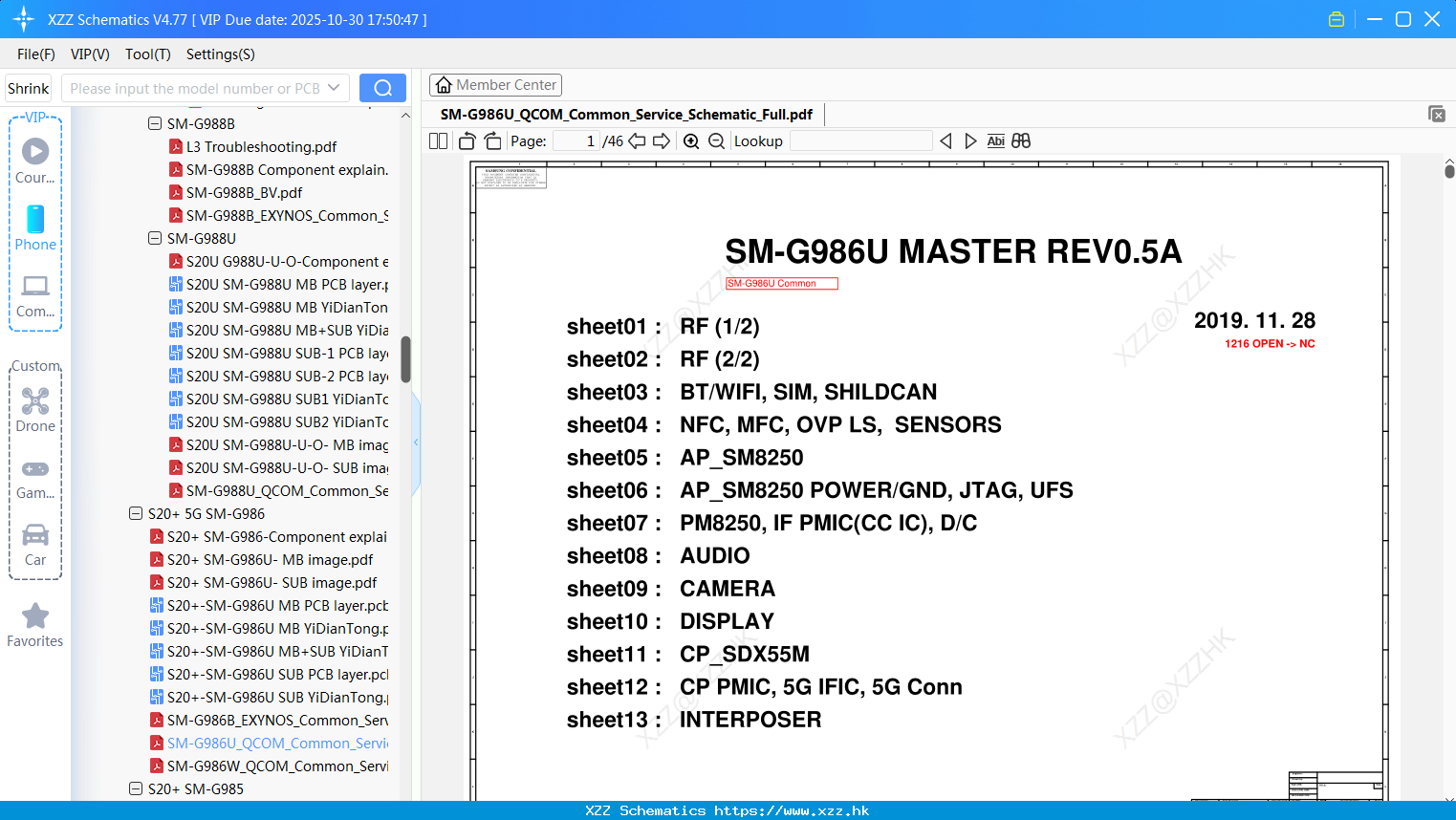Open the File(F) menu
This screenshot has width=1456, height=820.
pyautogui.click(x=36, y=54)
